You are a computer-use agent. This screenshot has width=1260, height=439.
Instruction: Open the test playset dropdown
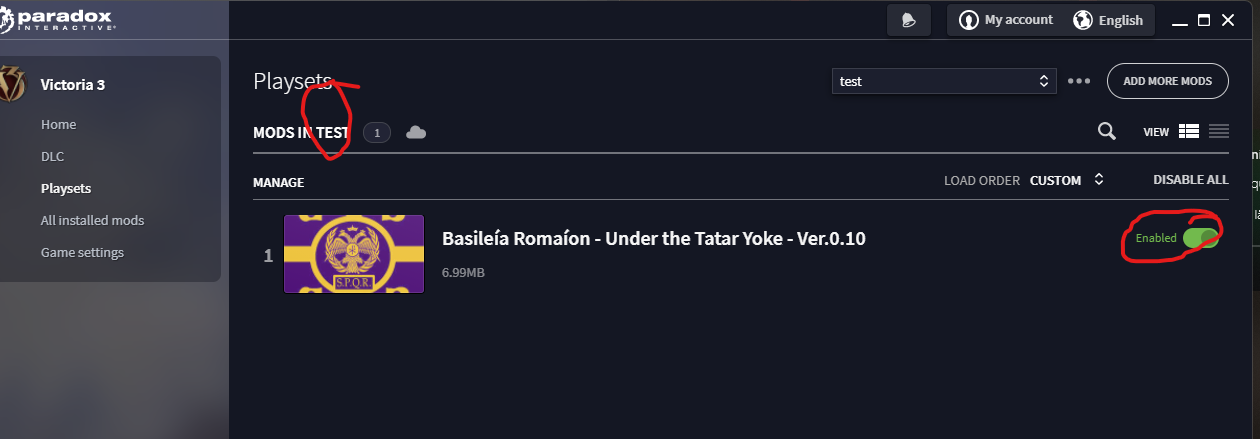(x=944, y=81)
